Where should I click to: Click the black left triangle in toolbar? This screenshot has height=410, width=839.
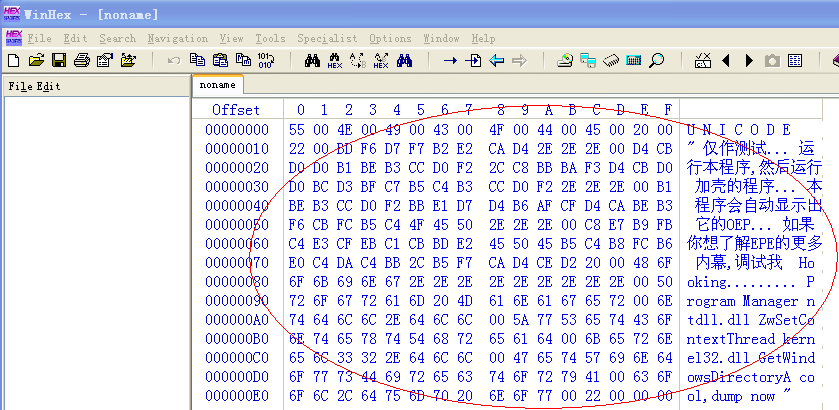726,61
